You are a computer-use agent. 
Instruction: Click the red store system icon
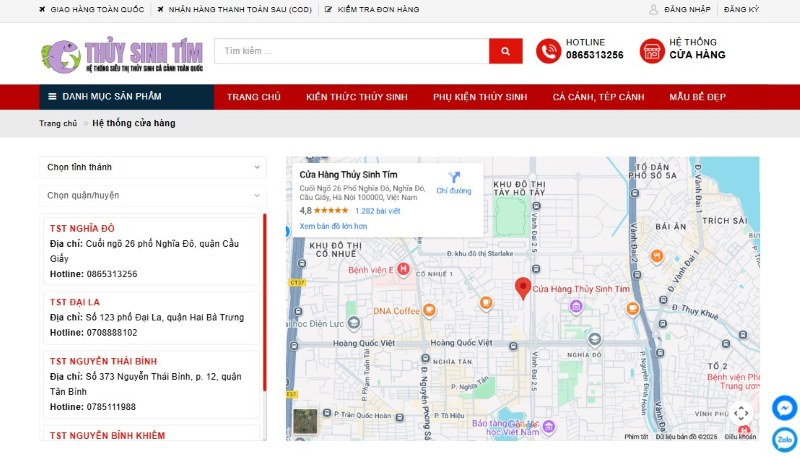pos(652,51)
